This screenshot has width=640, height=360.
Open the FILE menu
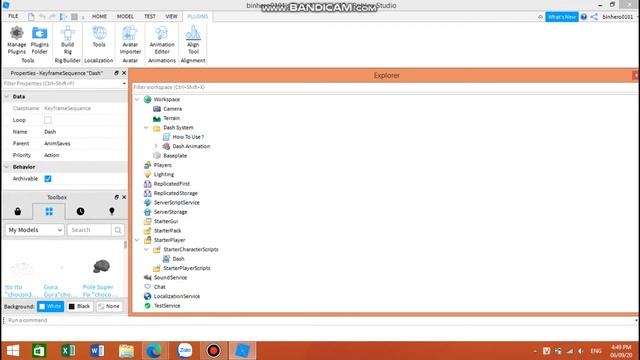click(13, 16)
